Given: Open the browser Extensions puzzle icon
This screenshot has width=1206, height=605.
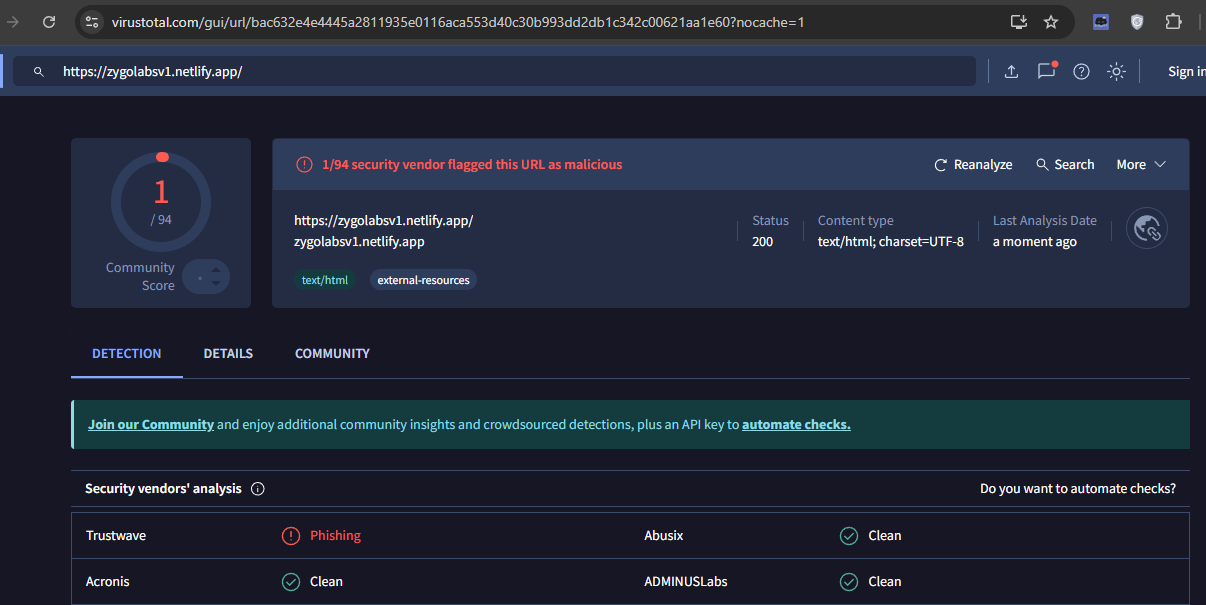Looking at the screenshot, I should point(1173,22).
